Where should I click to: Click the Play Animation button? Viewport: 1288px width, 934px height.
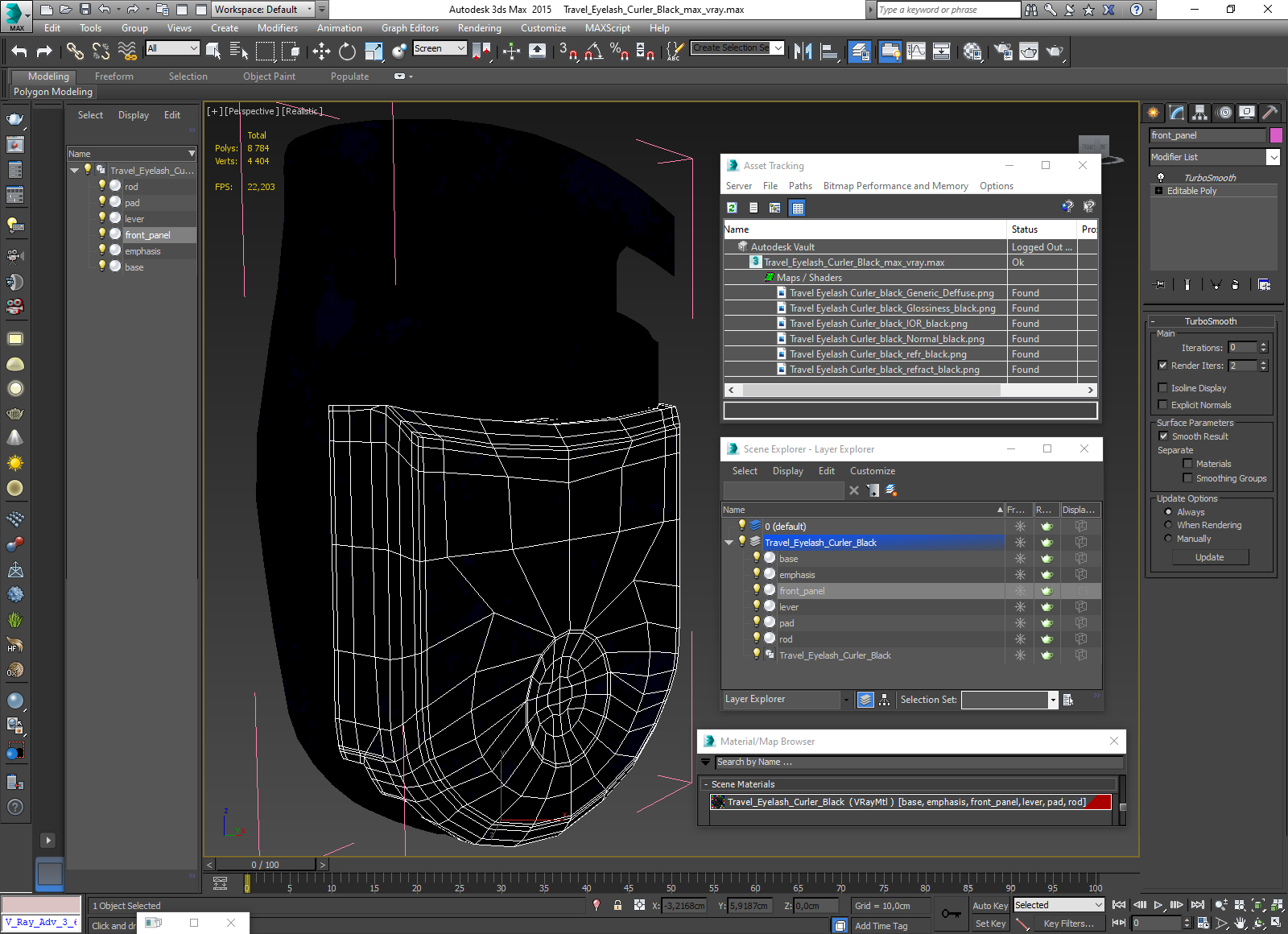point(1158,905)
